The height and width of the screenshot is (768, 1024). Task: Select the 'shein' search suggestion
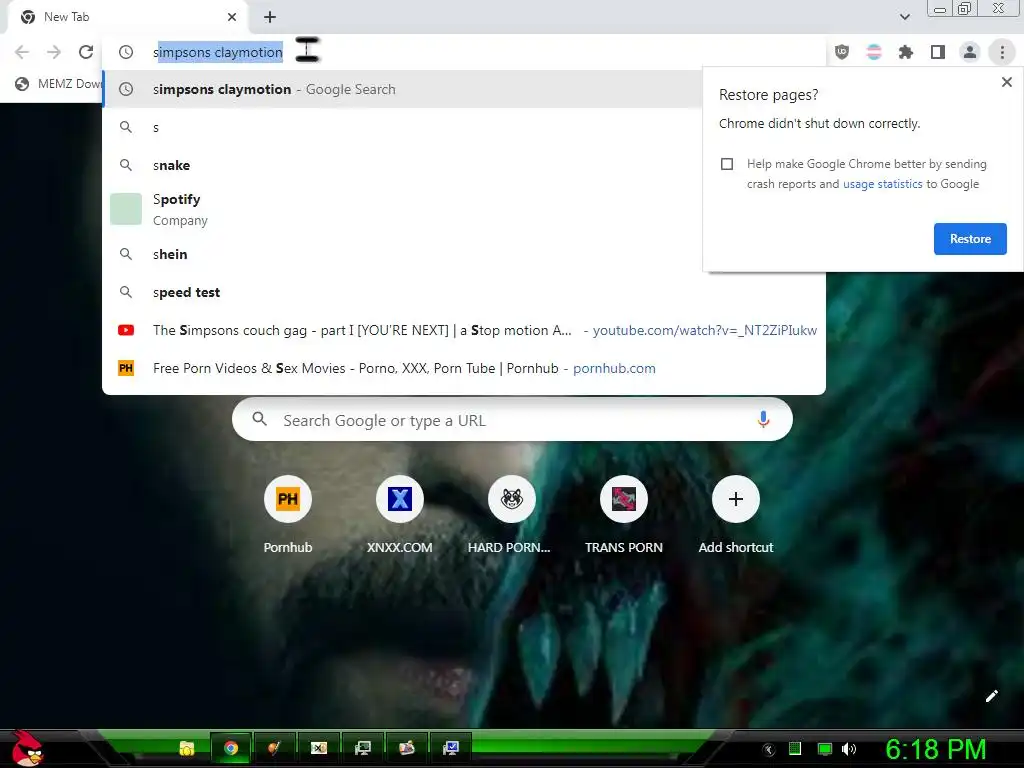(402, 254)
